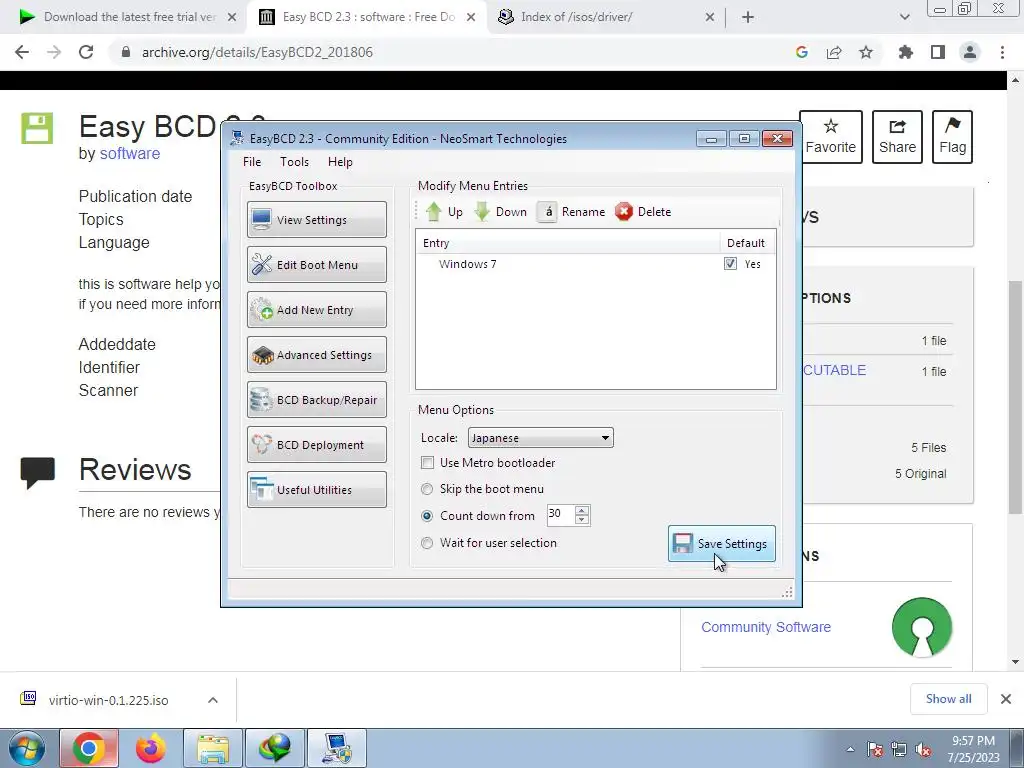
Task: Select Count down from radio option
Action: (x=427, y=515)
